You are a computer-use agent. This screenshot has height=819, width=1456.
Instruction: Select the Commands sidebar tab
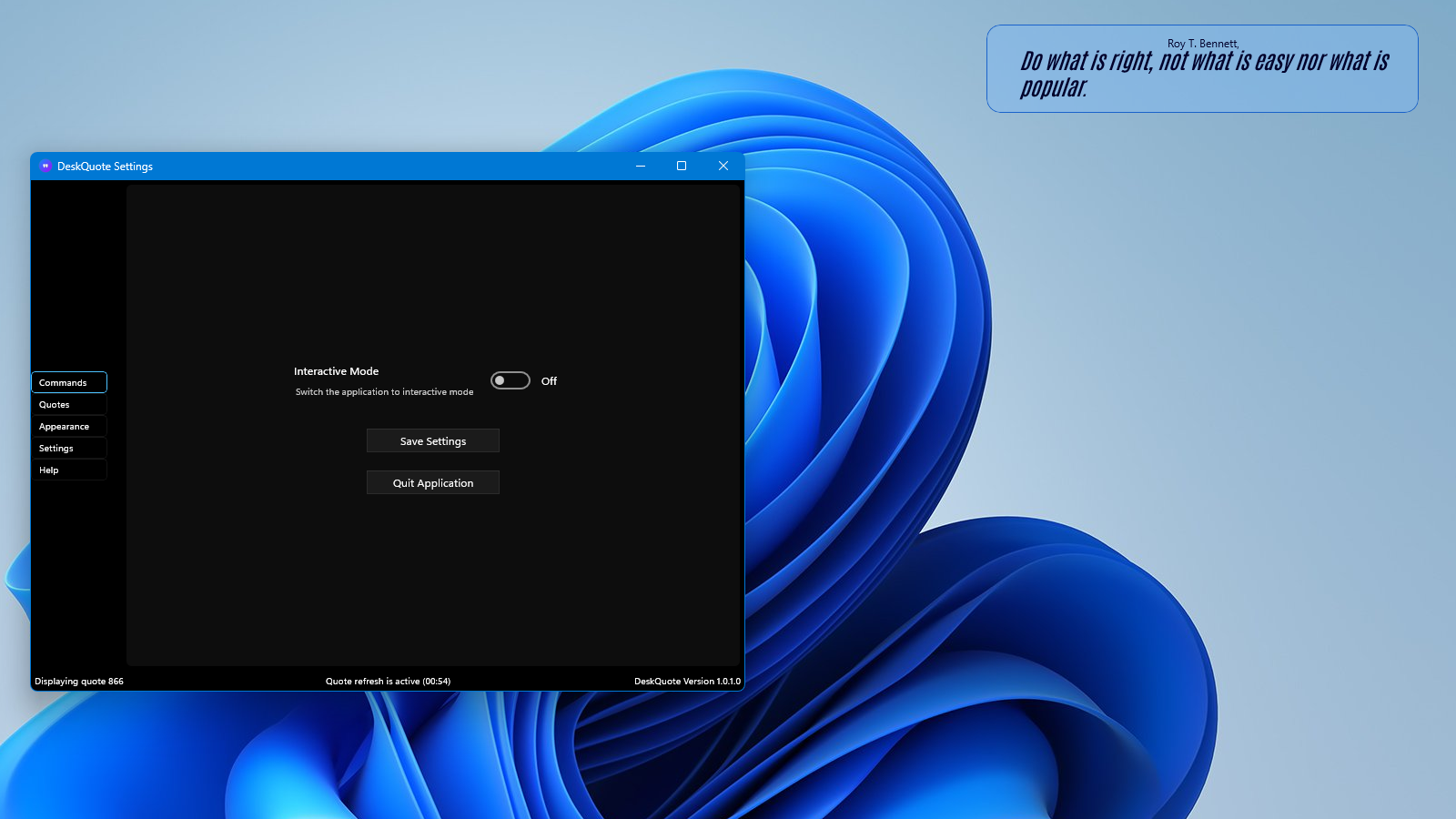68,382
